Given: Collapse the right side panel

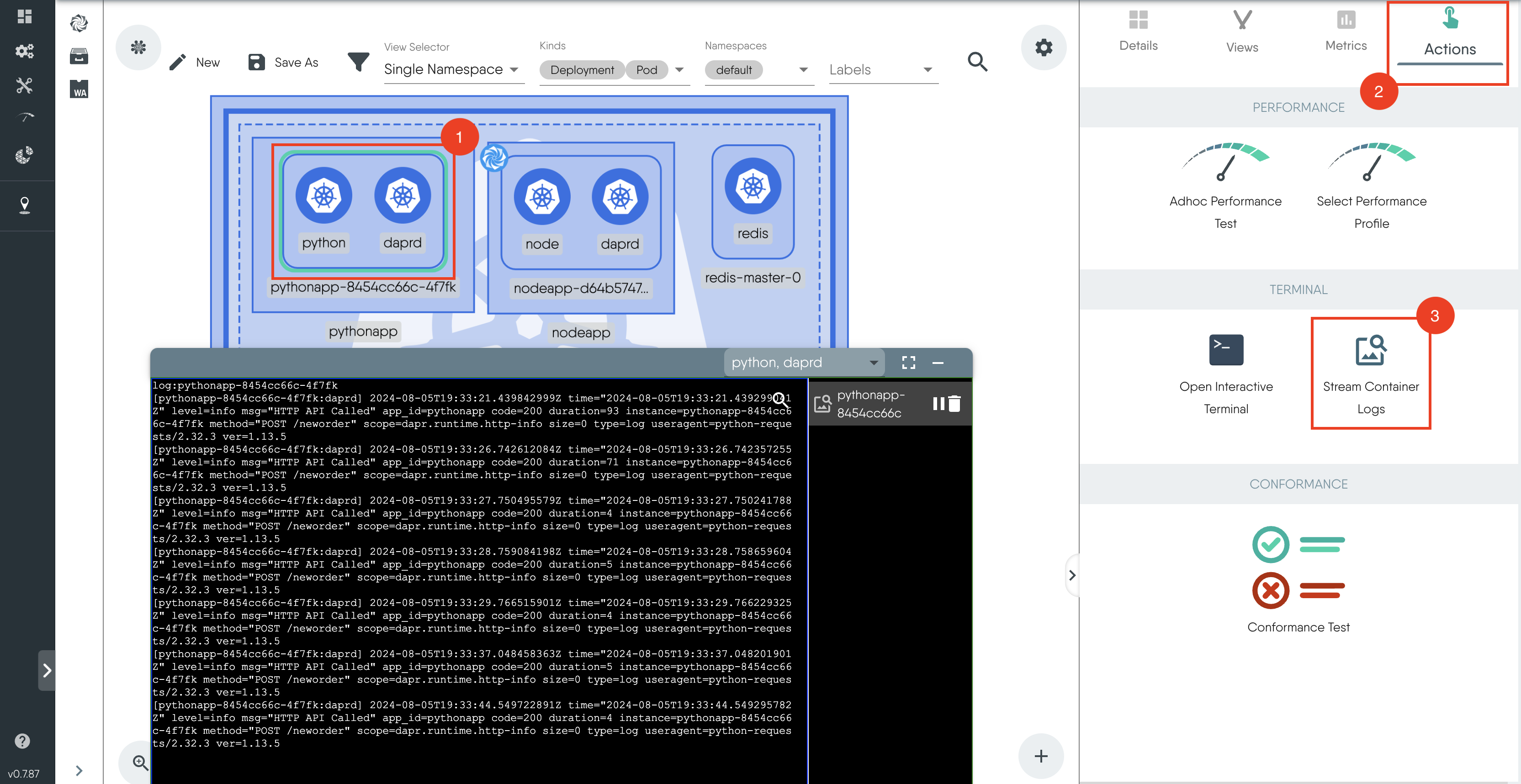Looking at the screenshot, I should [x=1072, y=574].
